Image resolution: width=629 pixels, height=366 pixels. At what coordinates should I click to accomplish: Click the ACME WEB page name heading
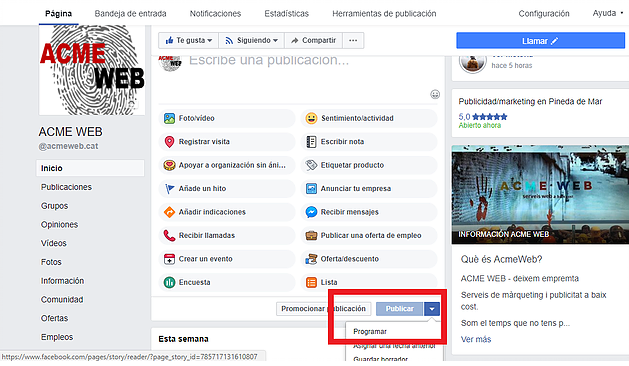coord(71,132)
